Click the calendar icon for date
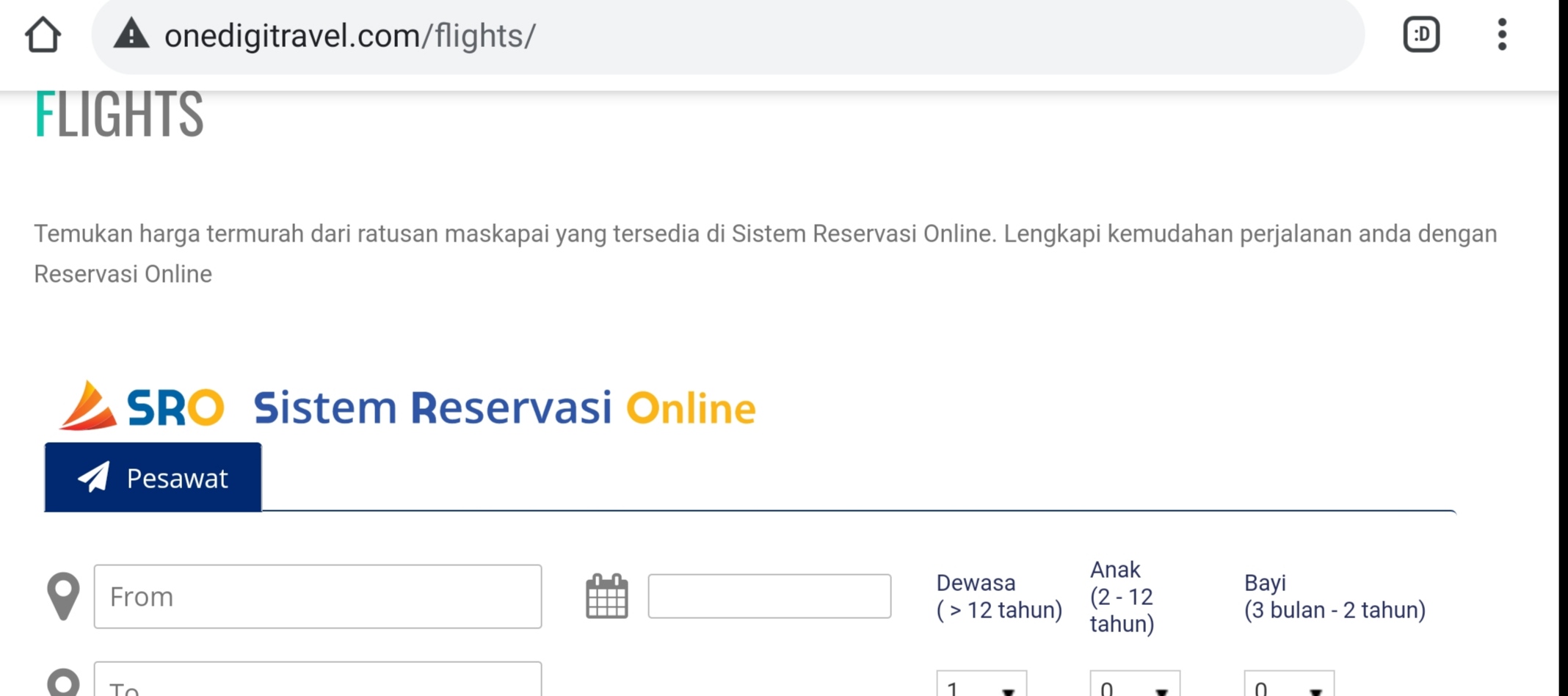Image resolution: width=1568 pixels, height=696 pixels. click(607, 596)
